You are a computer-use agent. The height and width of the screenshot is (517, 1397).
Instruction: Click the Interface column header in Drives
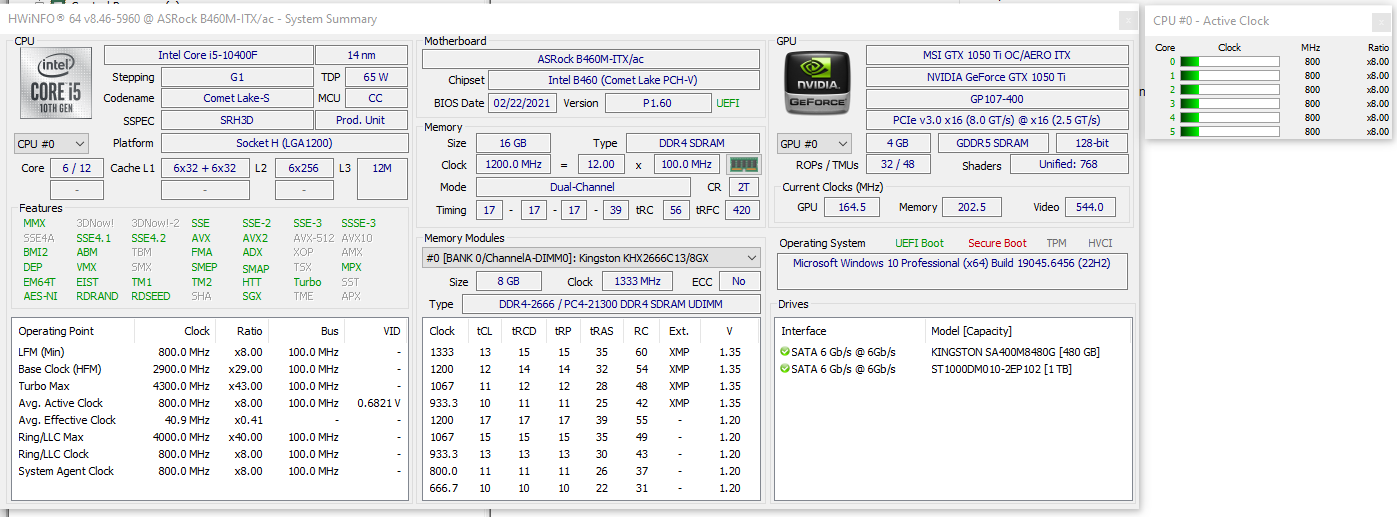pos(804,331)
